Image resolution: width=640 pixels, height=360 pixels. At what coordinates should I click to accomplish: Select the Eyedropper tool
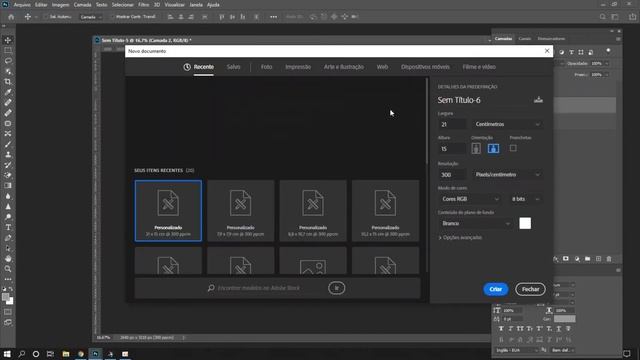[8, 92]
